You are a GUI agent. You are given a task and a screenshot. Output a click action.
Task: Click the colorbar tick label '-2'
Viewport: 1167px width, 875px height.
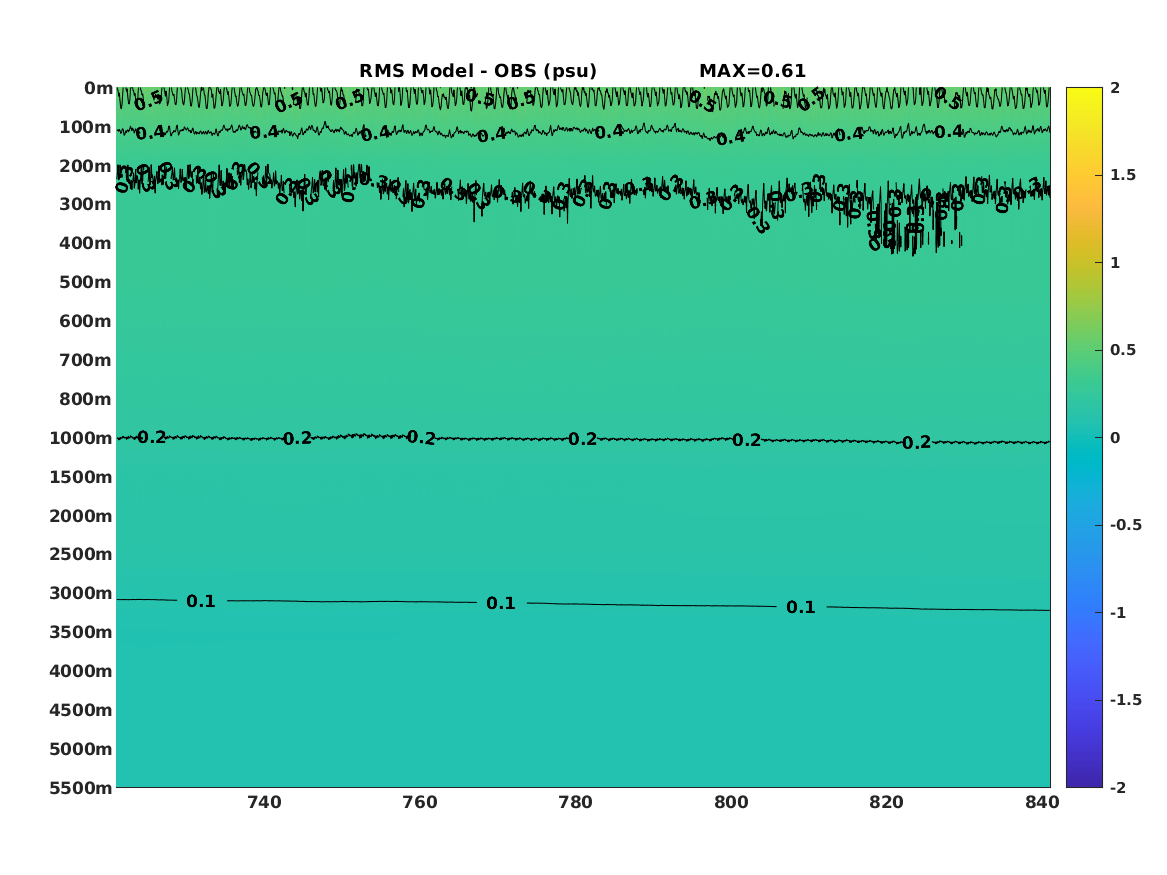(1118, 787)
